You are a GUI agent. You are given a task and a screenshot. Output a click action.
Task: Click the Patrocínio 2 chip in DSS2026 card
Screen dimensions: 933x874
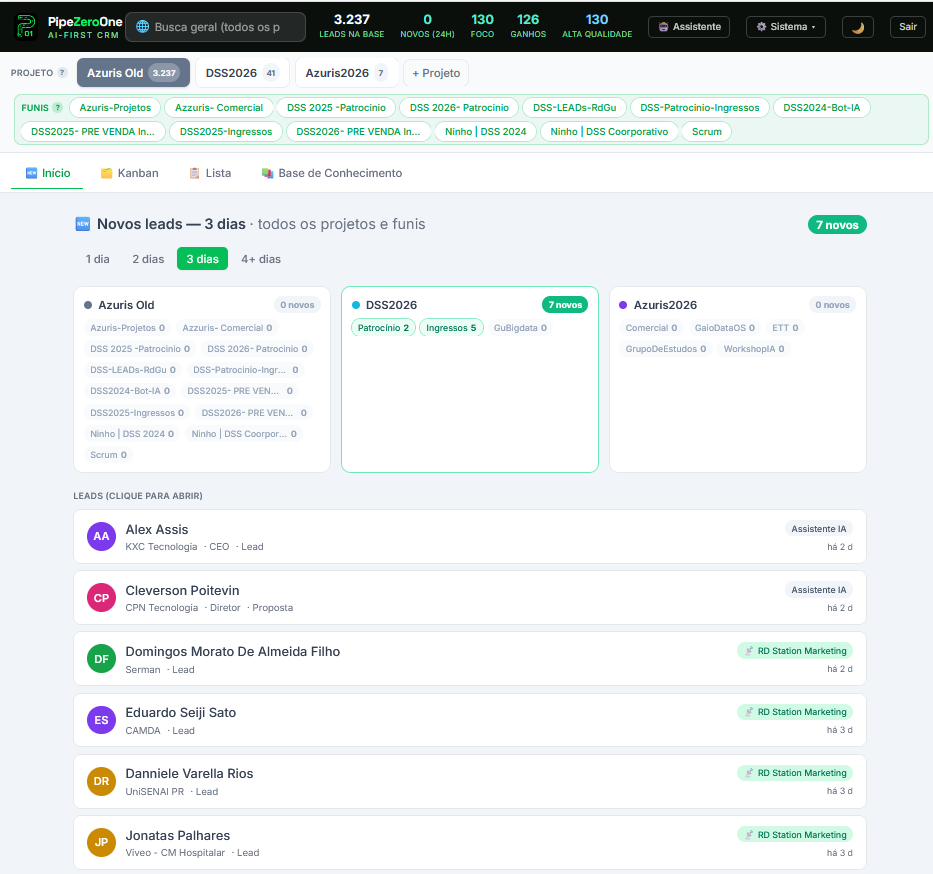(x=383, y=328)
